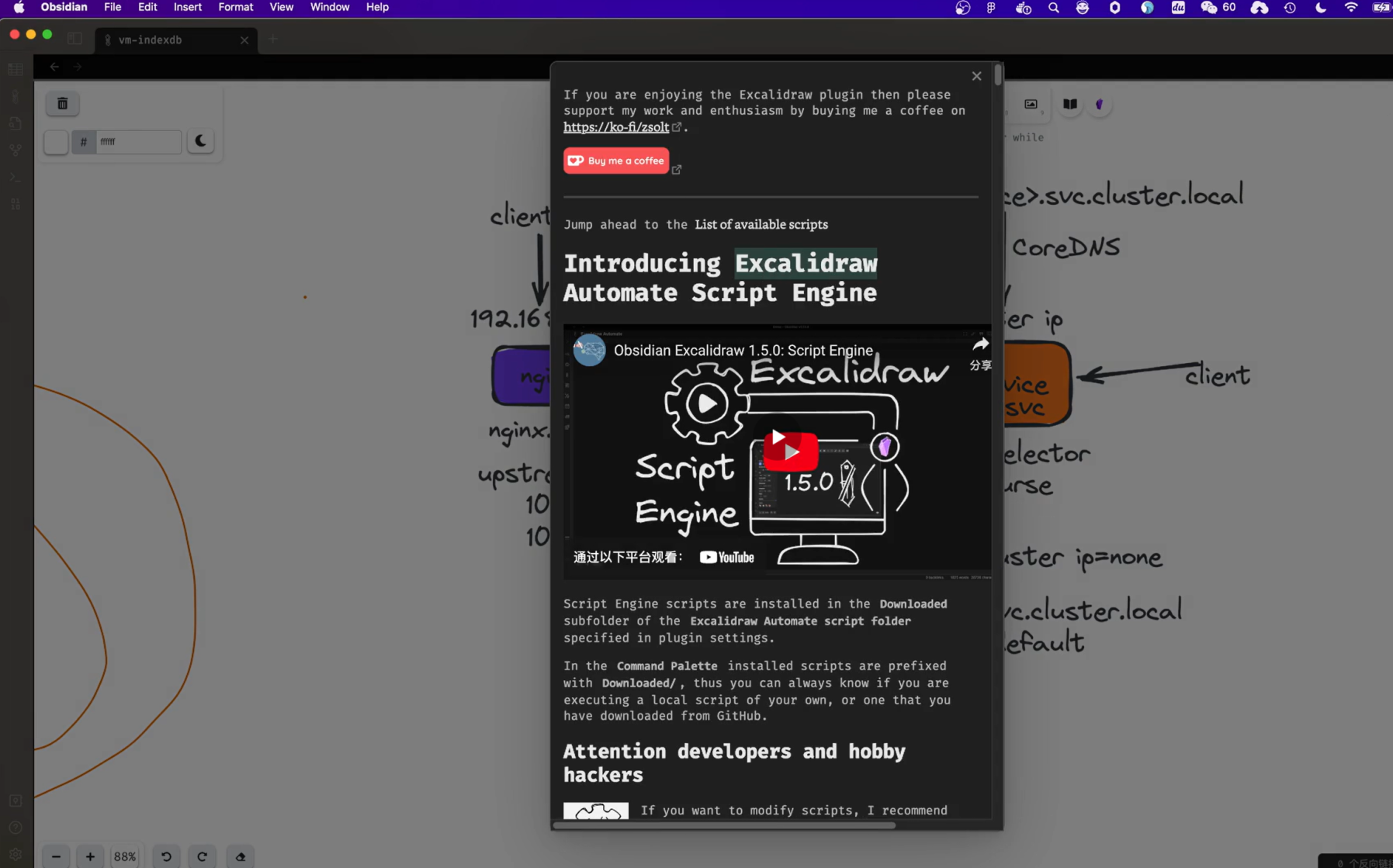
Task: Click the trash reset canvas button
Action: tap(63, 103)
